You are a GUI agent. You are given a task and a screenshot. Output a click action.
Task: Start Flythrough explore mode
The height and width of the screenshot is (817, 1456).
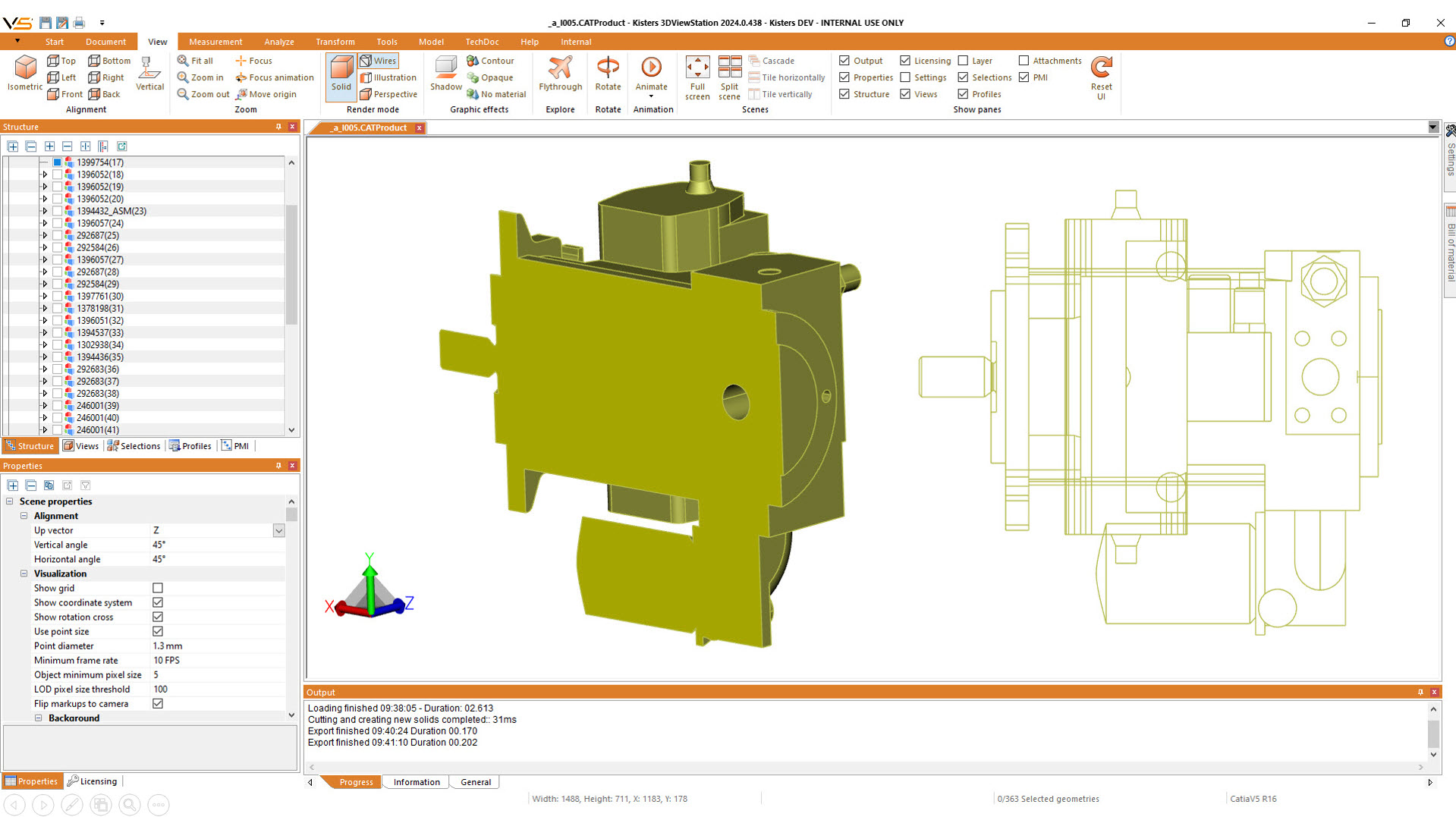(x=560, y=73)
